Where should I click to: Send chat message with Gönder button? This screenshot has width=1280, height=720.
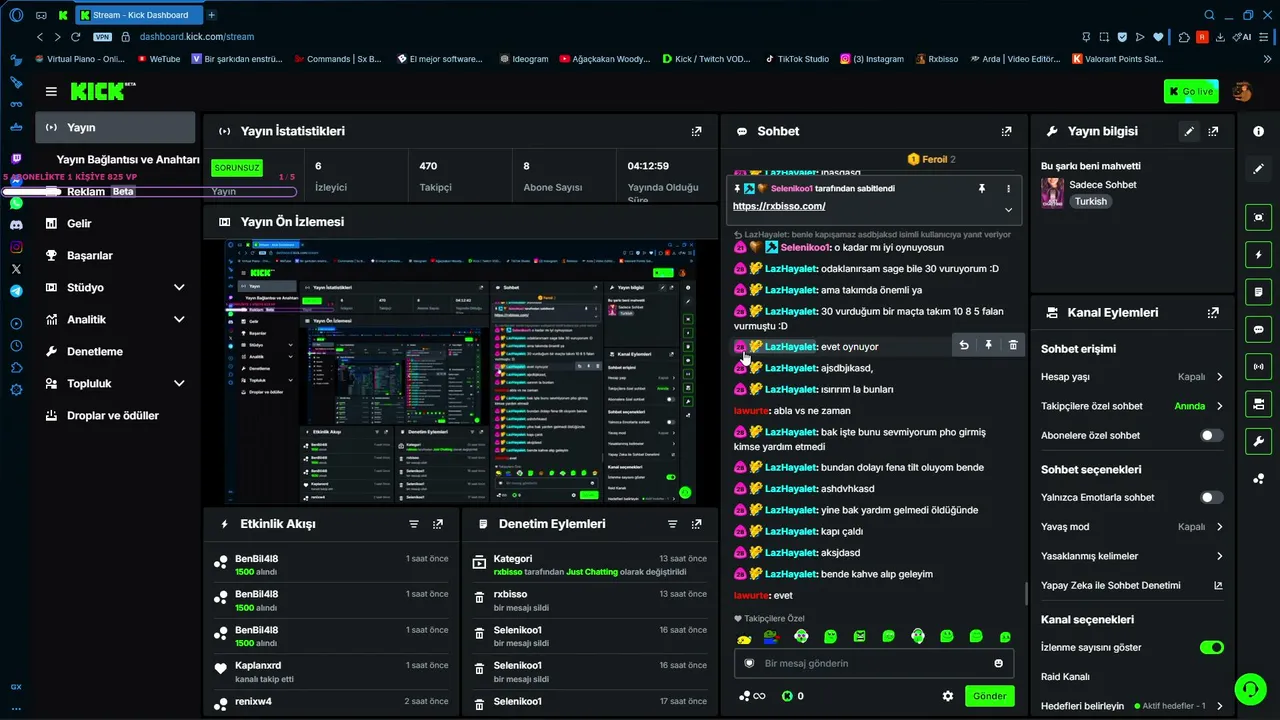tap(990, 696)
